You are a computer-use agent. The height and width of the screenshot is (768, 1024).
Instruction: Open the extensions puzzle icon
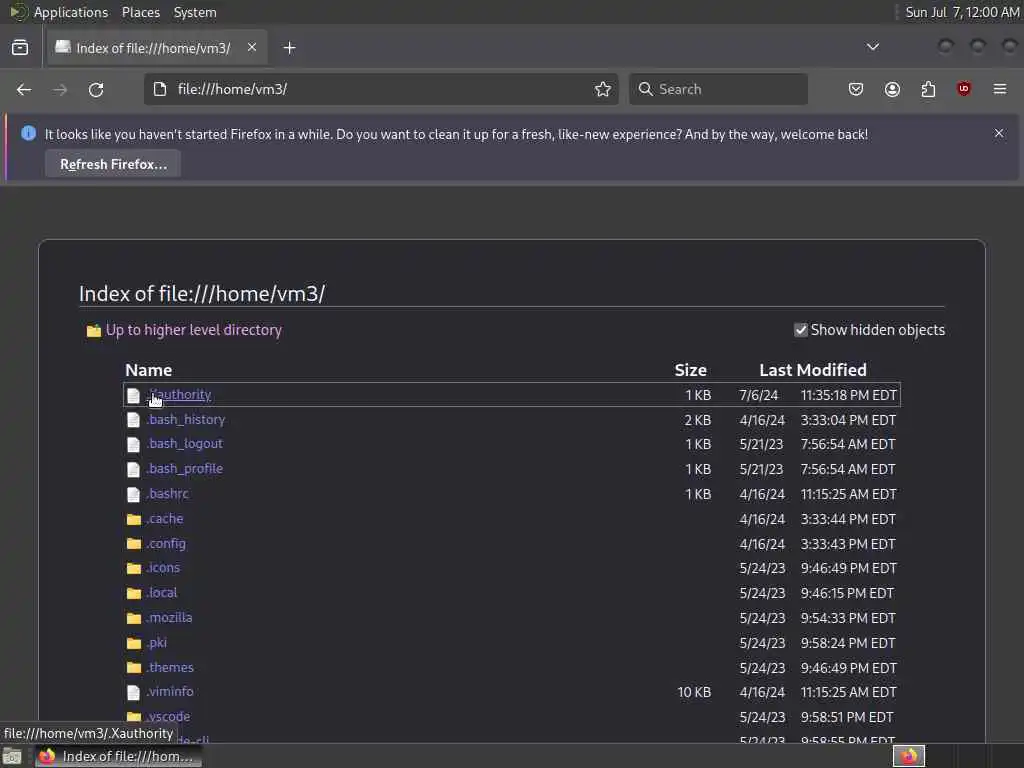tap(928, 89)
